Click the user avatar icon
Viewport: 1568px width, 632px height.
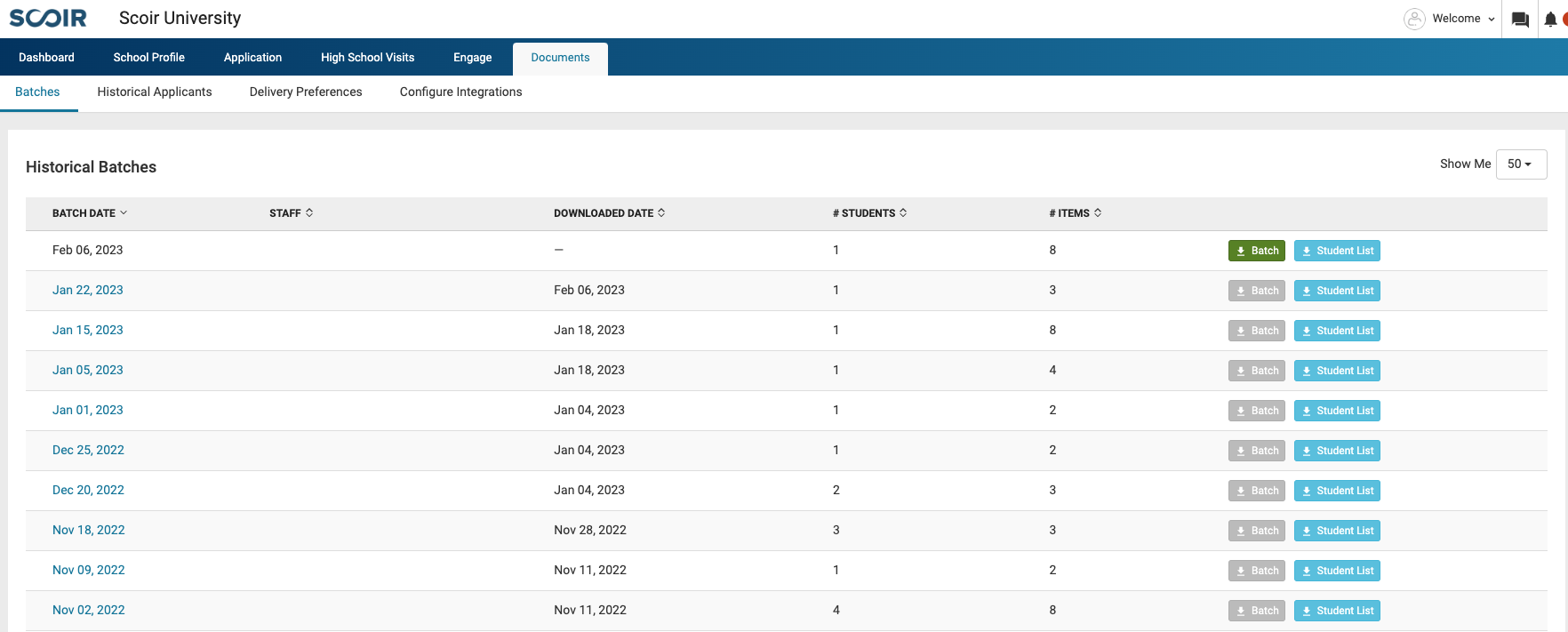(x=1414, y=19)
